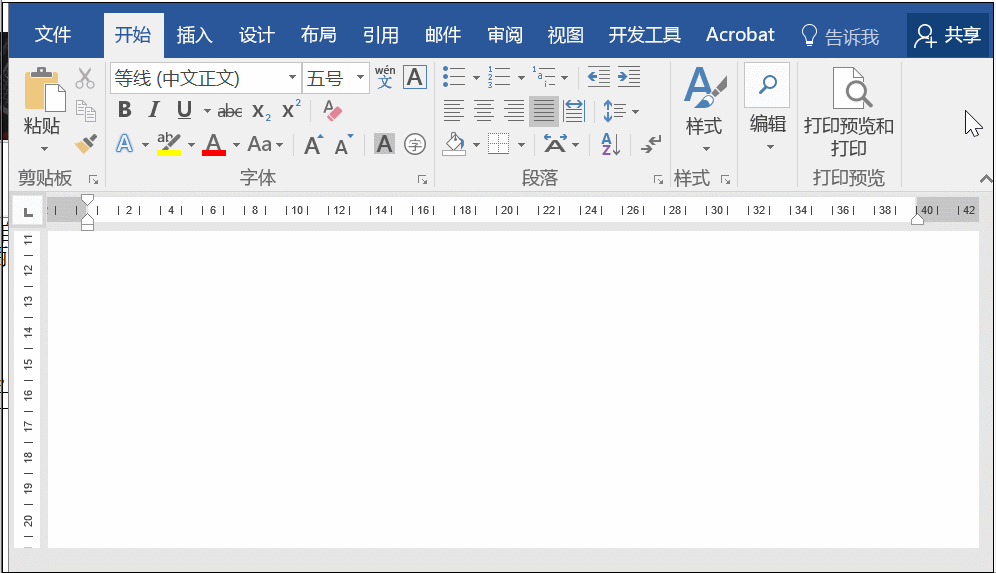Center align text
Image resolution: width=996 pixels, height=573 pixels.
484,111
